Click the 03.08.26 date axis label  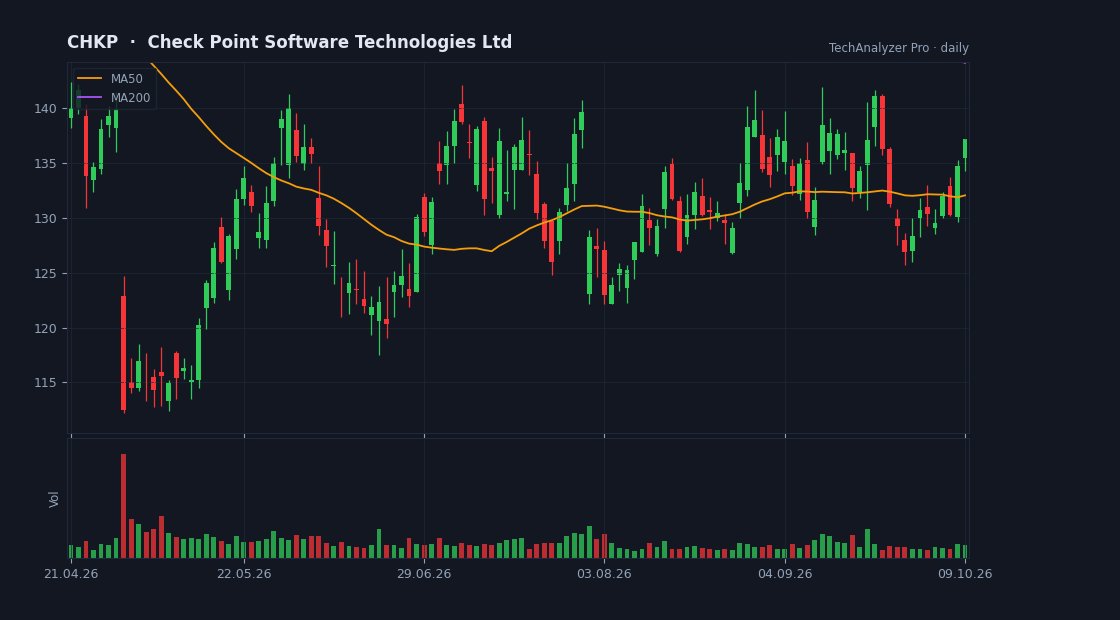click(604, 574)
